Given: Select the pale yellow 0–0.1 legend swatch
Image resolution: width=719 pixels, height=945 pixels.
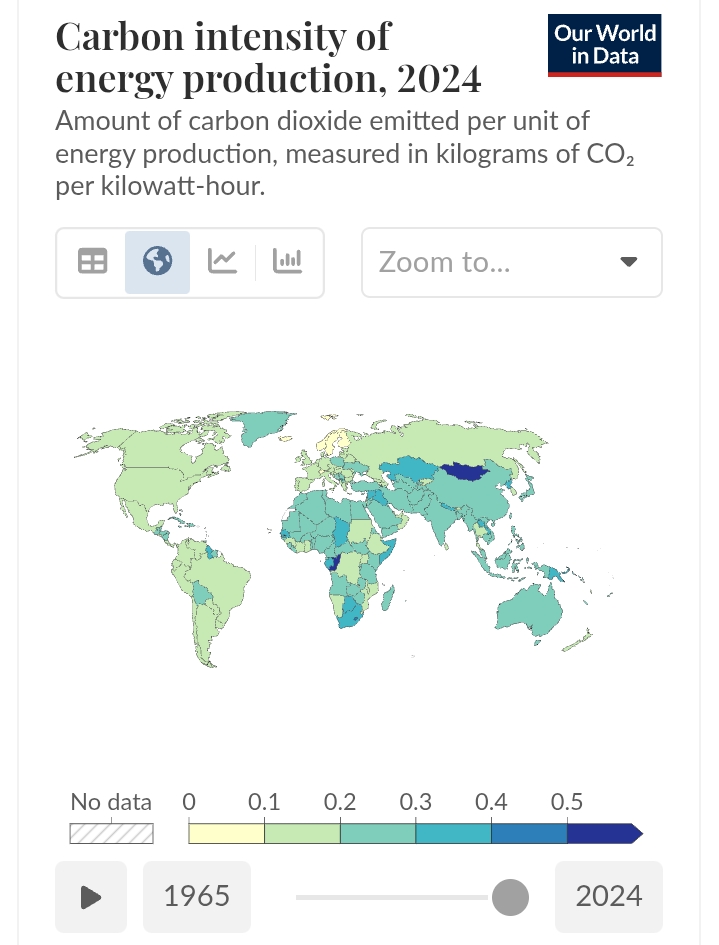Looking at the screenshot, I should 226,833.
